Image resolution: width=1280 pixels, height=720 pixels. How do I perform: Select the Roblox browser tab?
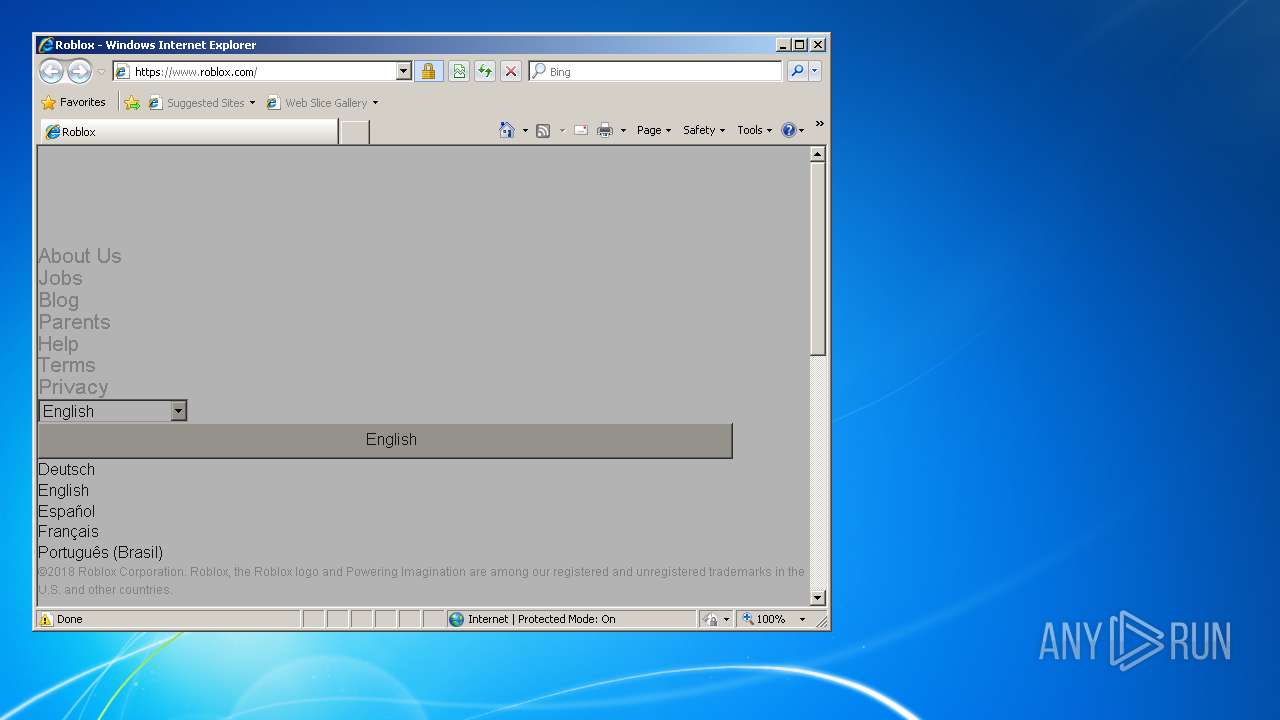(x=189, y=132)
